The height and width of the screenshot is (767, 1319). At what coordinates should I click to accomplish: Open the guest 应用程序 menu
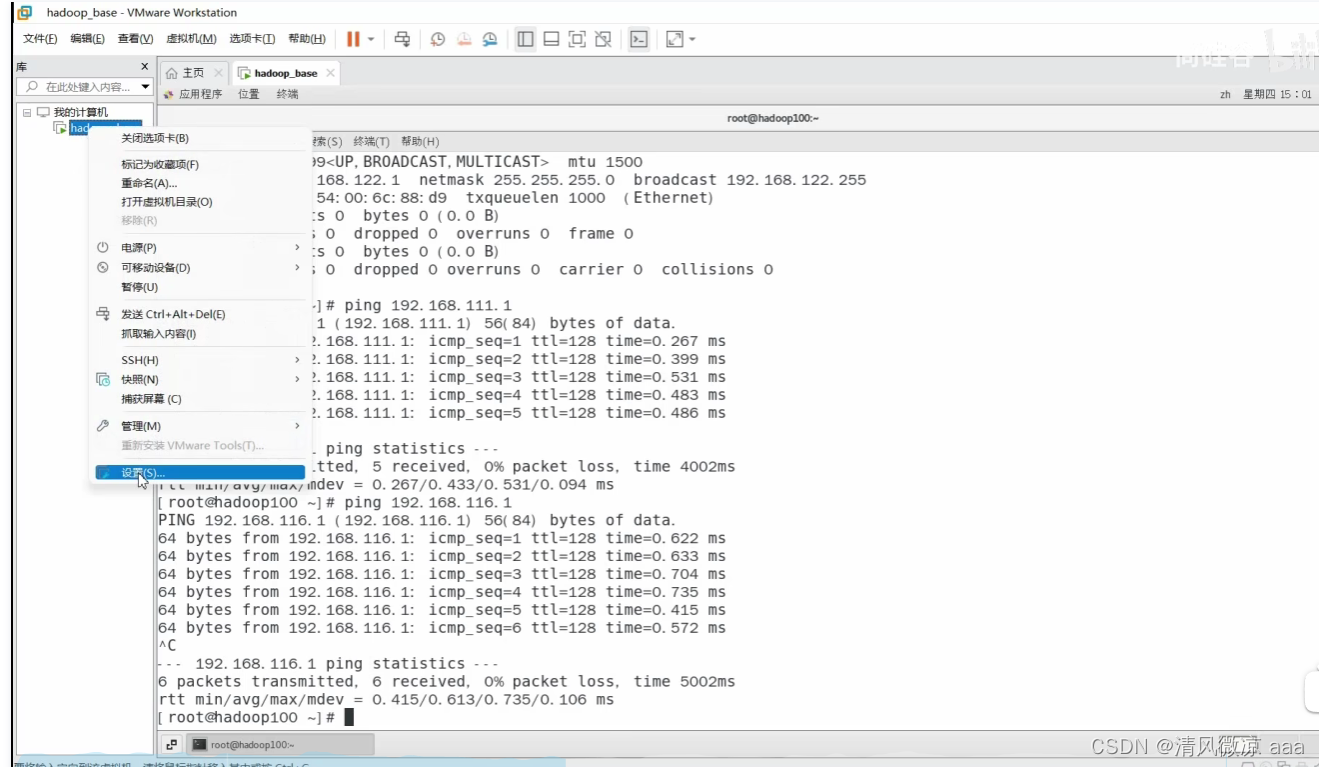[x=200, y=94]
